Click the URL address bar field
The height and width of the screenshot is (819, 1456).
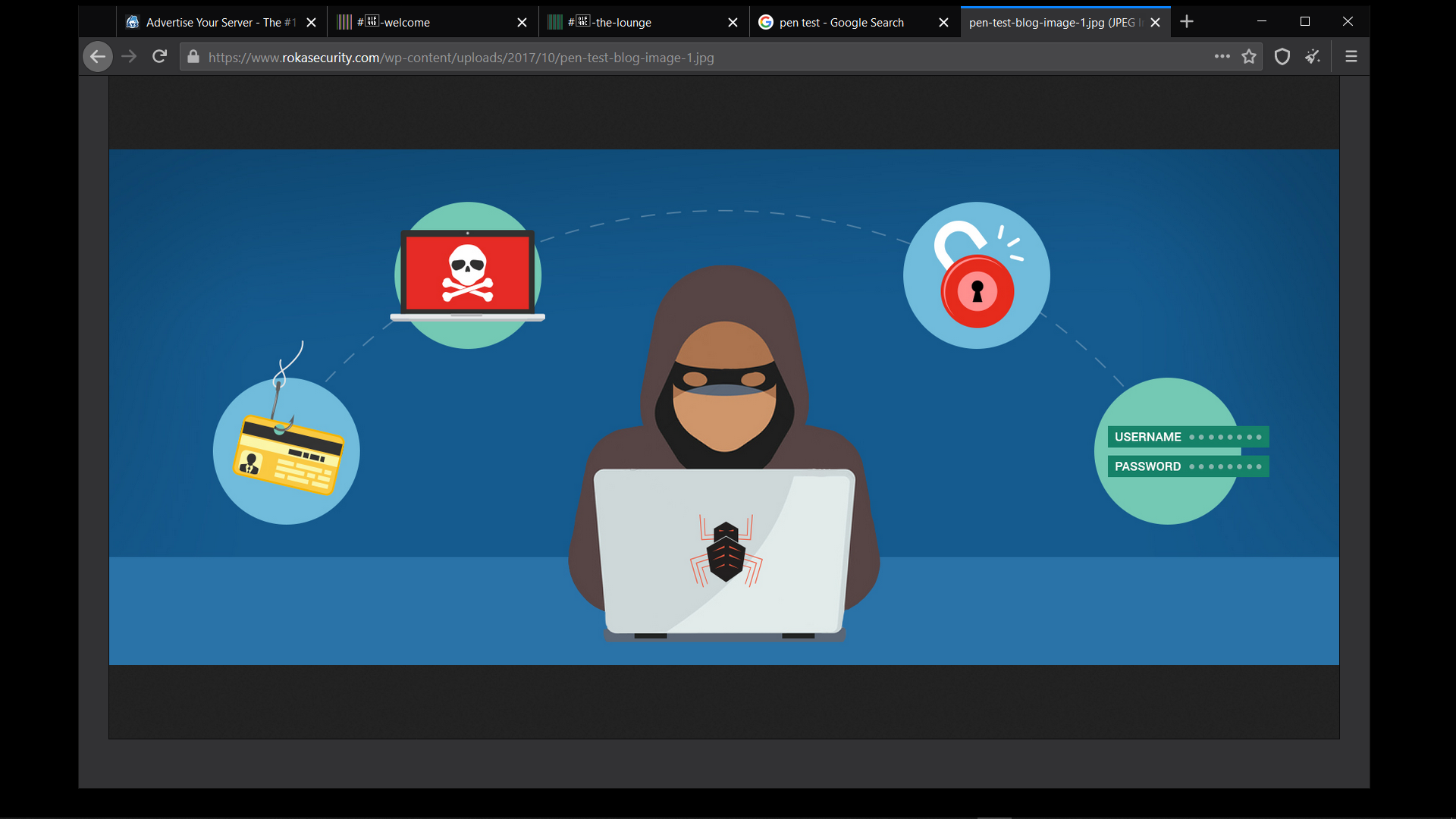[682, 58]
